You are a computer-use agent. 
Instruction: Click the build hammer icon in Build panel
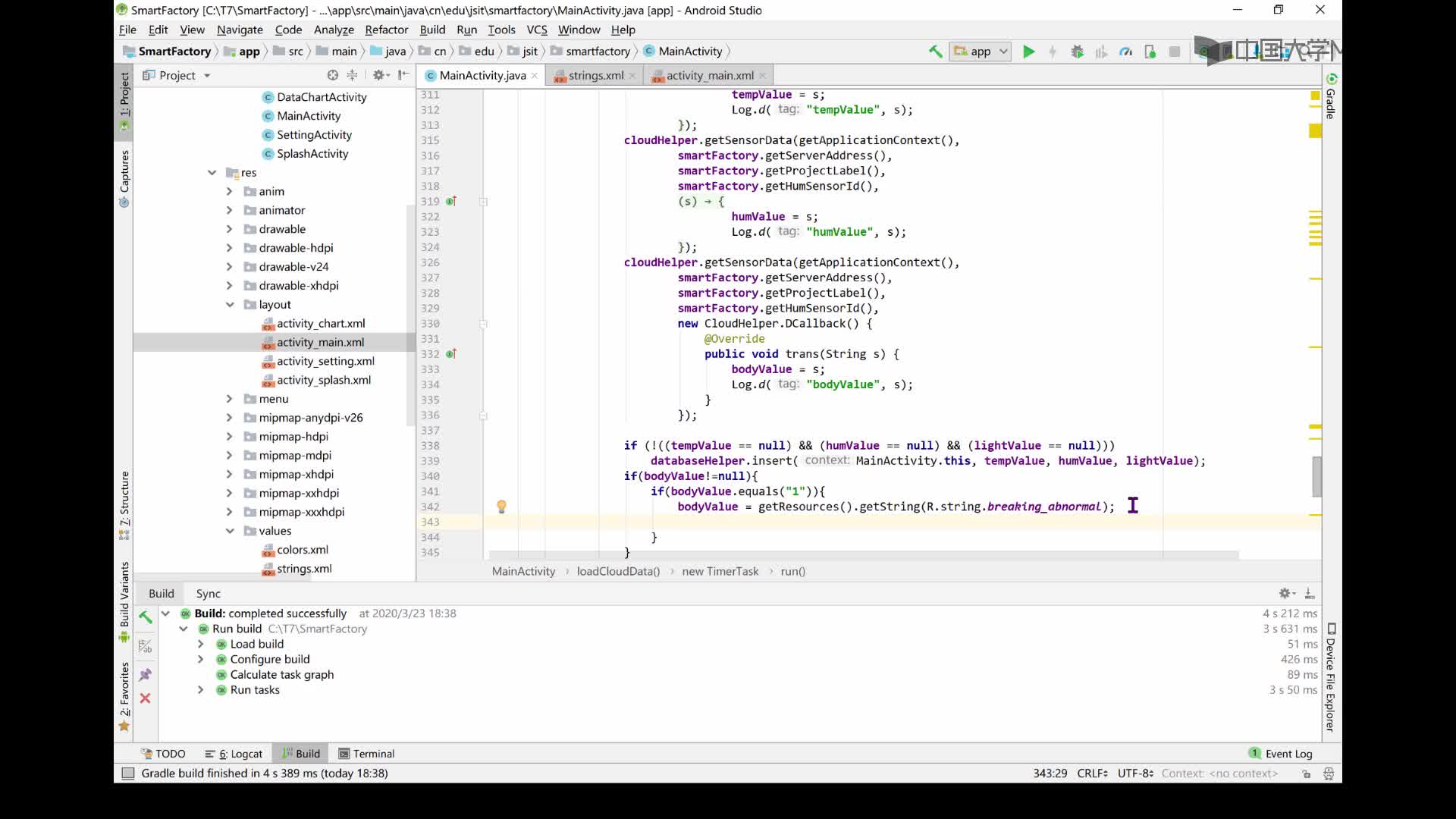(146, 617)
